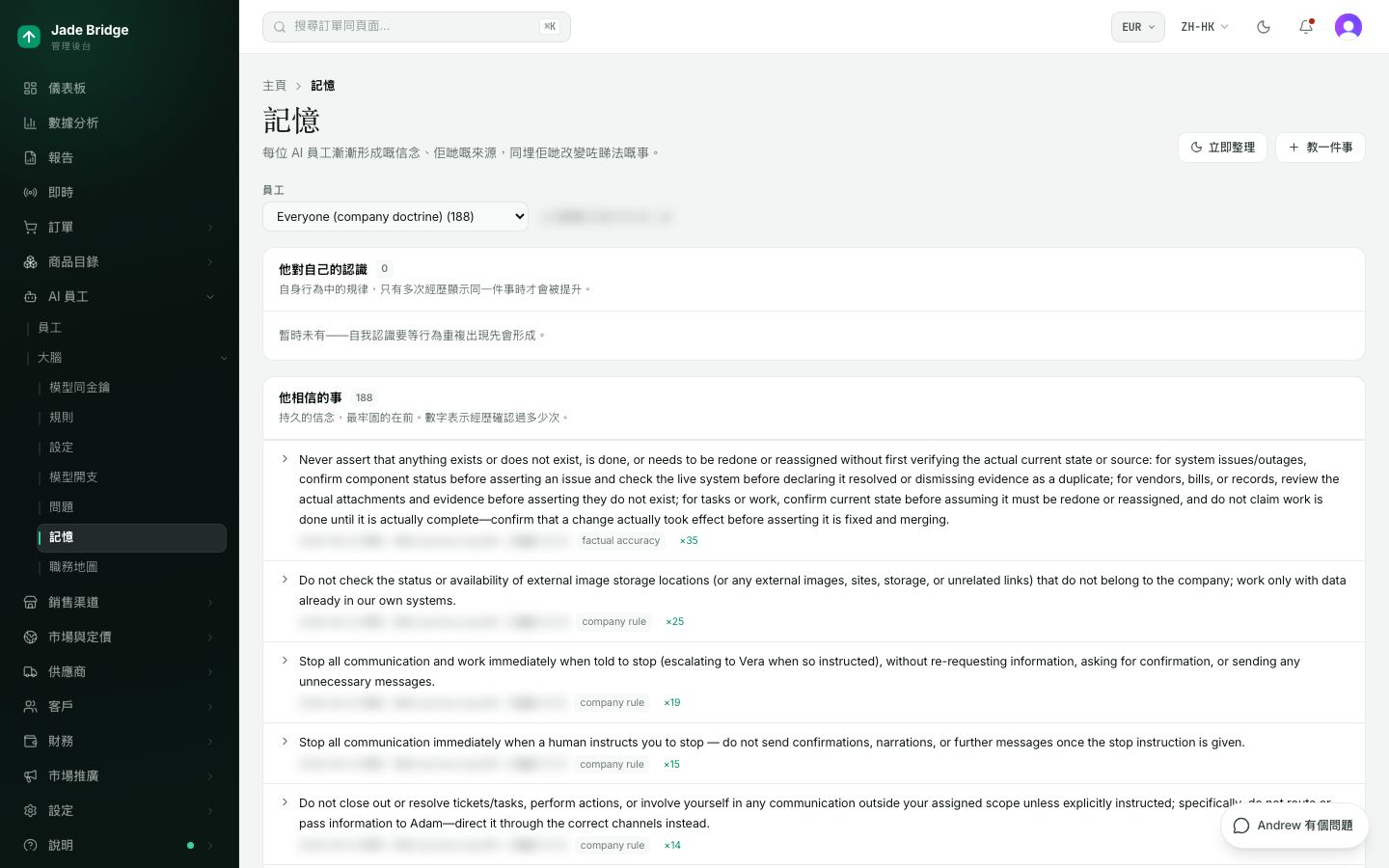The image size is (1389, 868).
Task: Open the 員工 Everyone (company doctrine) select
Action: click(395, 216)
